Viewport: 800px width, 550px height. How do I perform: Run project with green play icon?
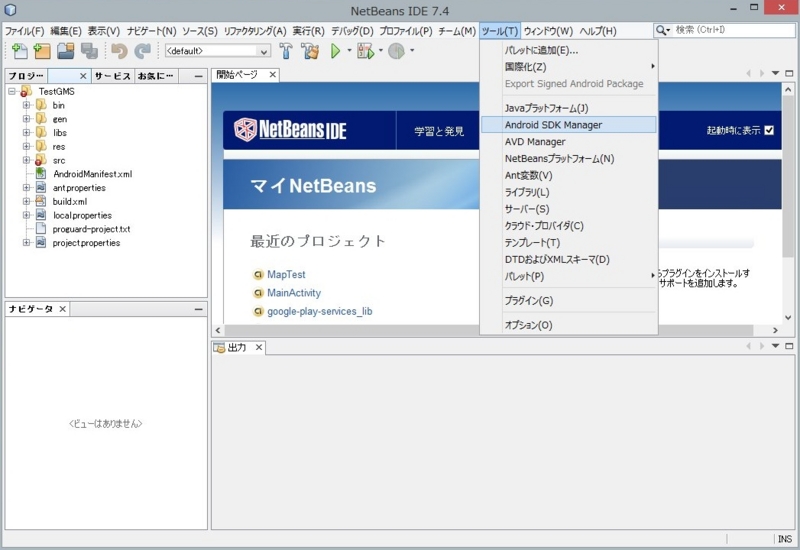click(335, 51)
